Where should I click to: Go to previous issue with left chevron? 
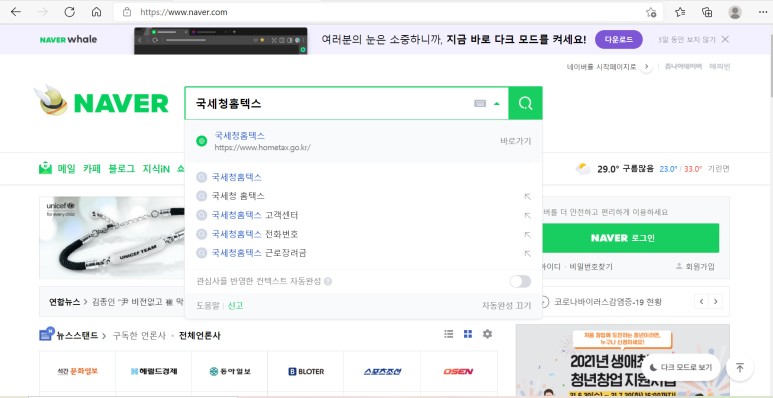[701, 301]
